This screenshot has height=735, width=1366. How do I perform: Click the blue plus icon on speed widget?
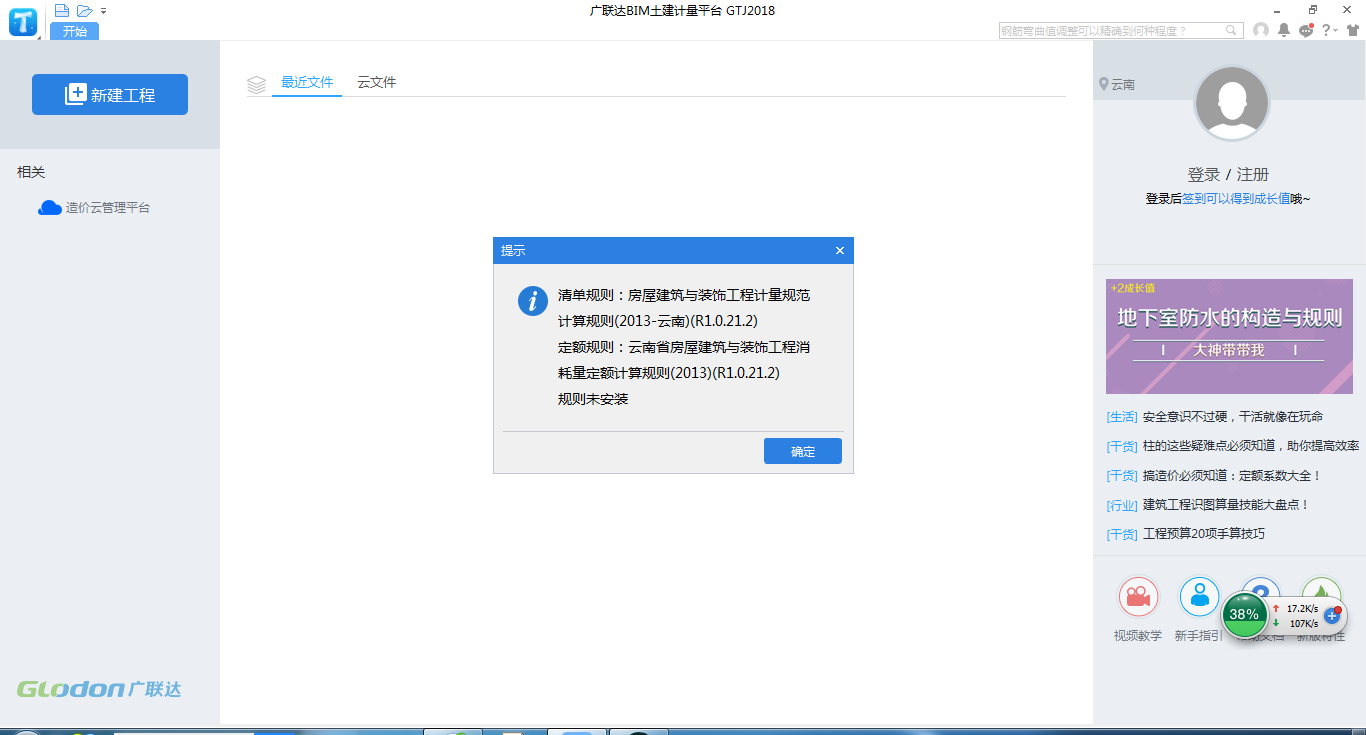click(x=1331, y=615)
